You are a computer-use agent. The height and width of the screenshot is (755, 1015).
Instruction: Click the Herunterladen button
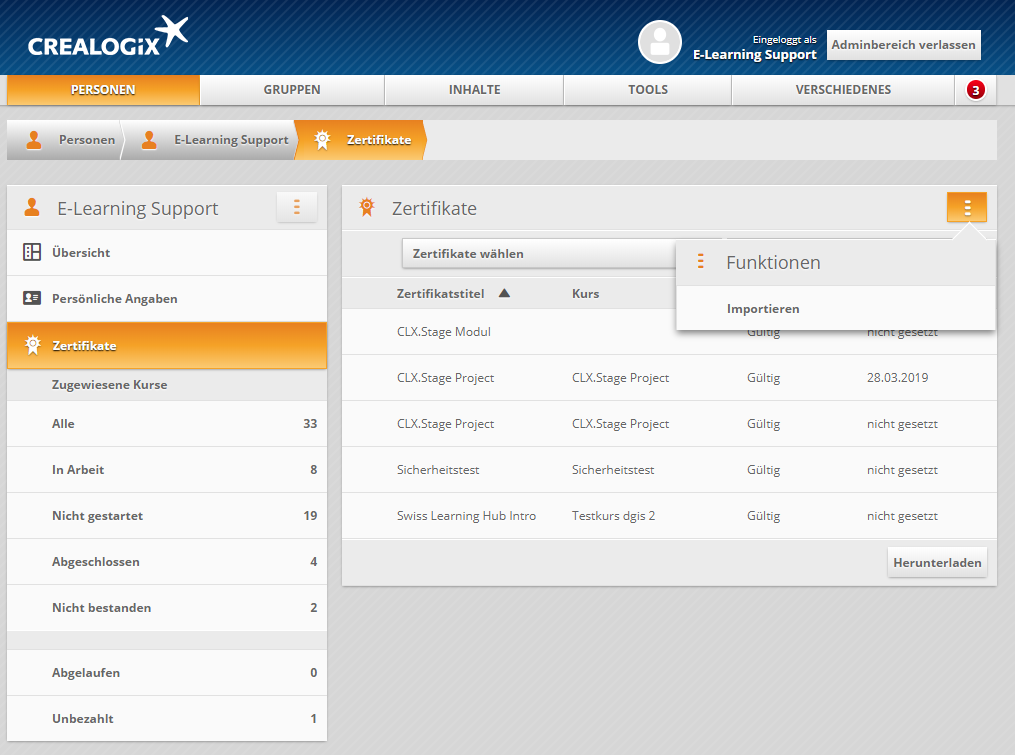(937, 563)
